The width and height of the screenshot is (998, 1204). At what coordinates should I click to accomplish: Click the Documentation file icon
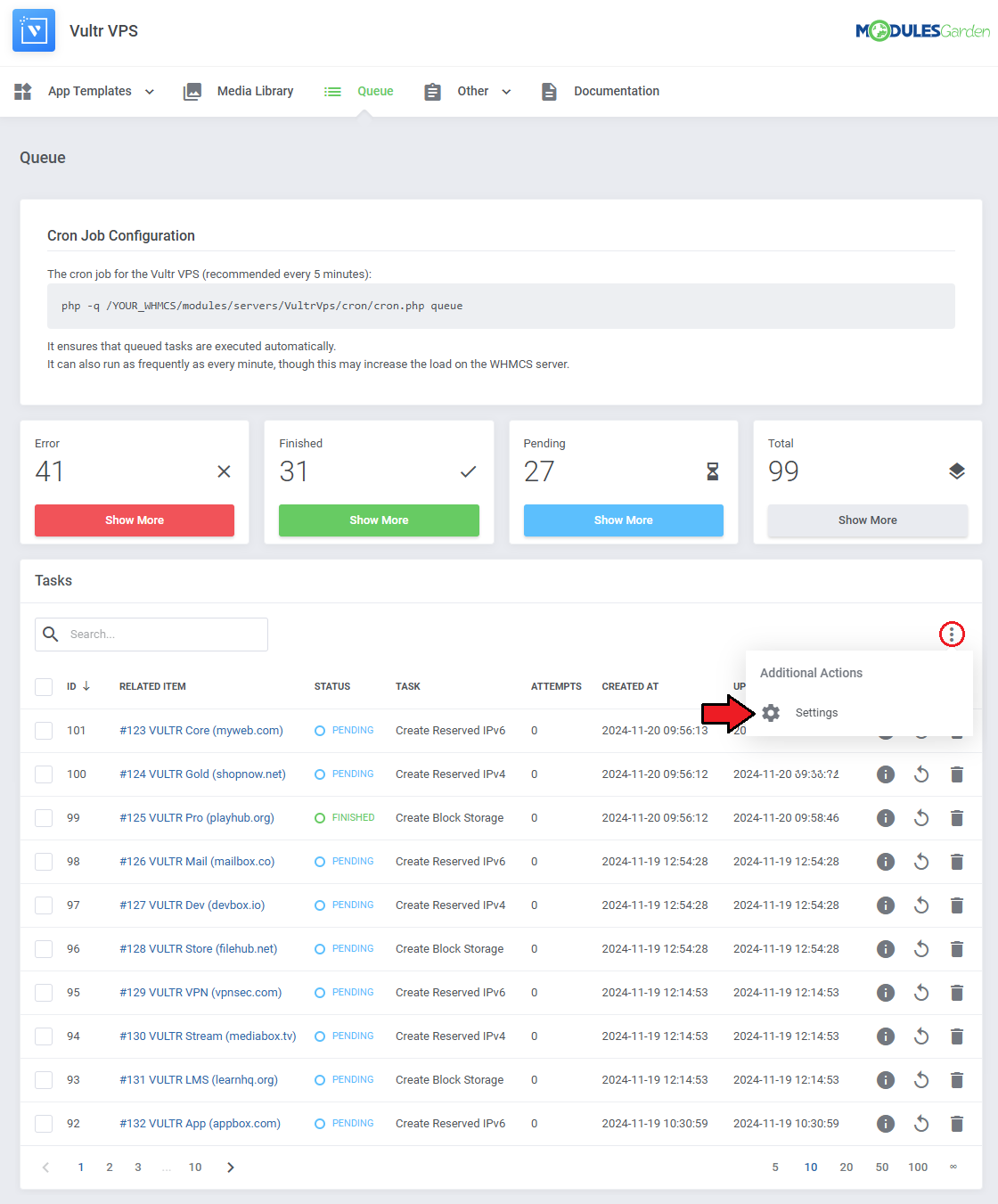point(549,92)
